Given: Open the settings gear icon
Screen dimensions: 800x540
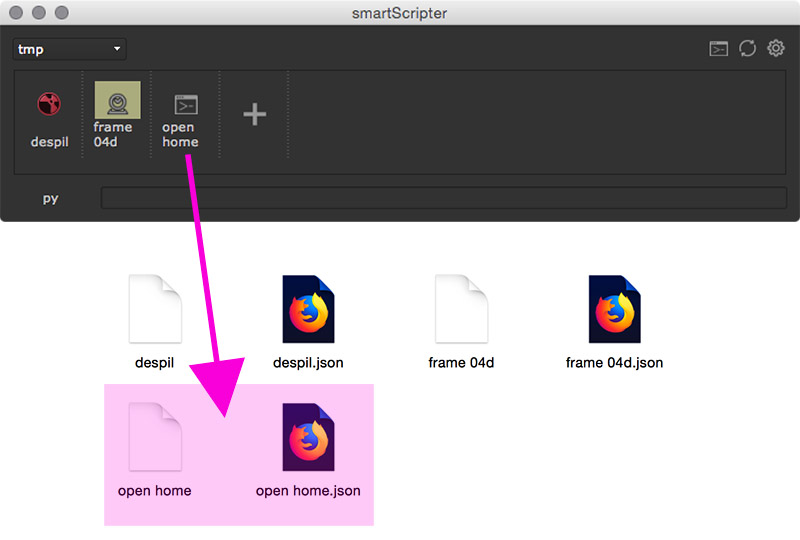Looking at the screenshot, I should coord(776,48).
